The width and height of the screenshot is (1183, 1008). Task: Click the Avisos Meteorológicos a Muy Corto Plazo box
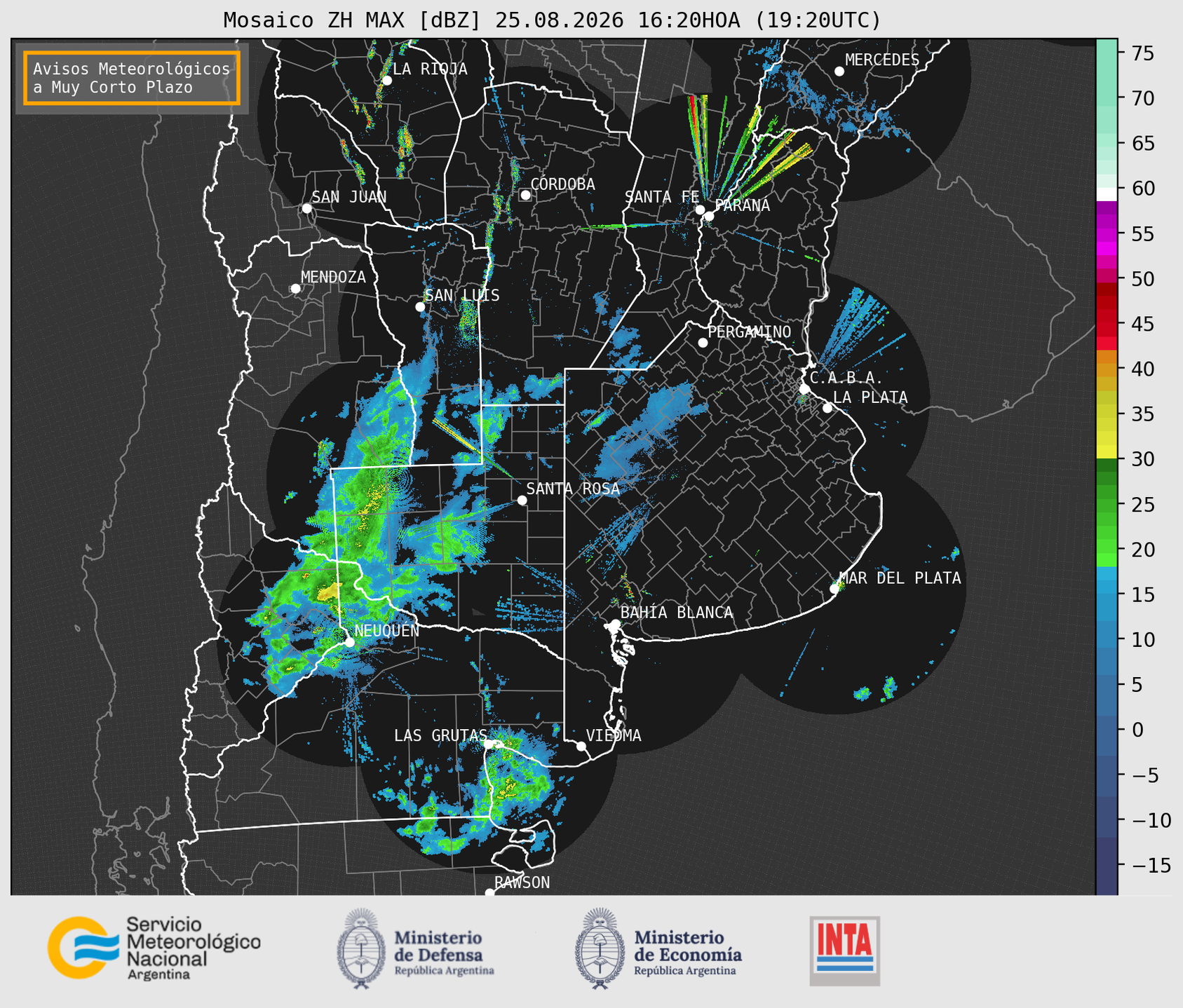[x=132, y=78]
